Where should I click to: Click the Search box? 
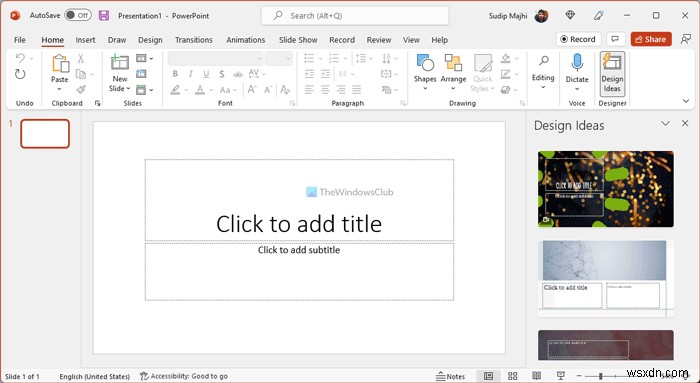(355, 16)
